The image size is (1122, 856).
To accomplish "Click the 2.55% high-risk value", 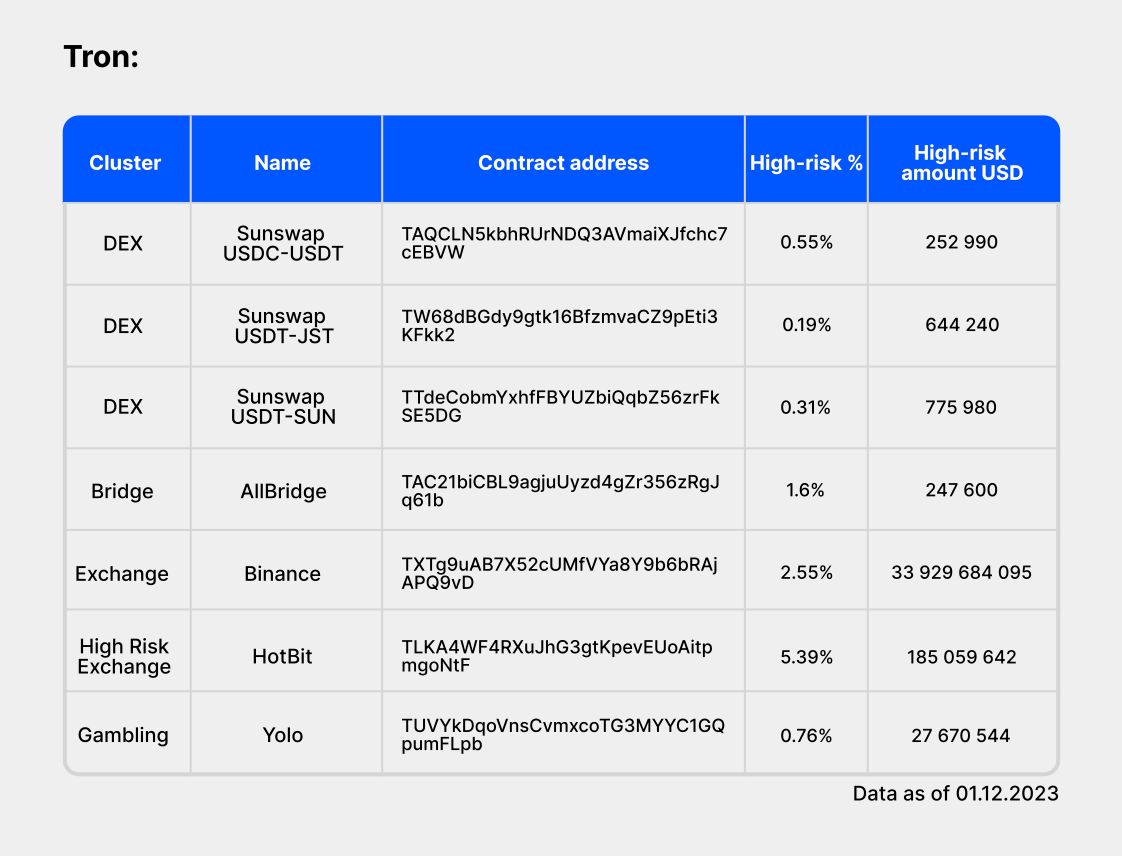I will (x=806, y=573).
